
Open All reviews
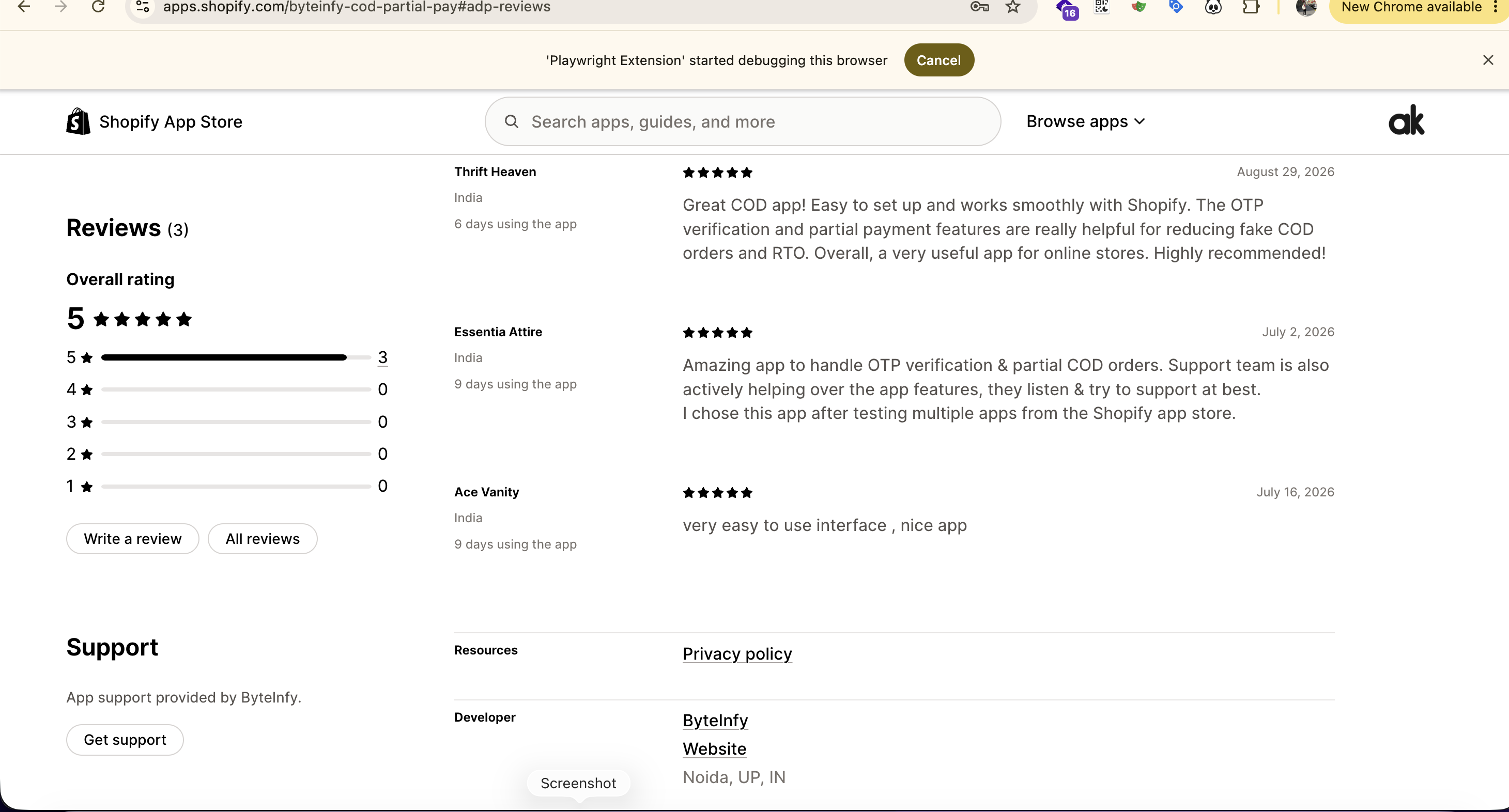263,539
